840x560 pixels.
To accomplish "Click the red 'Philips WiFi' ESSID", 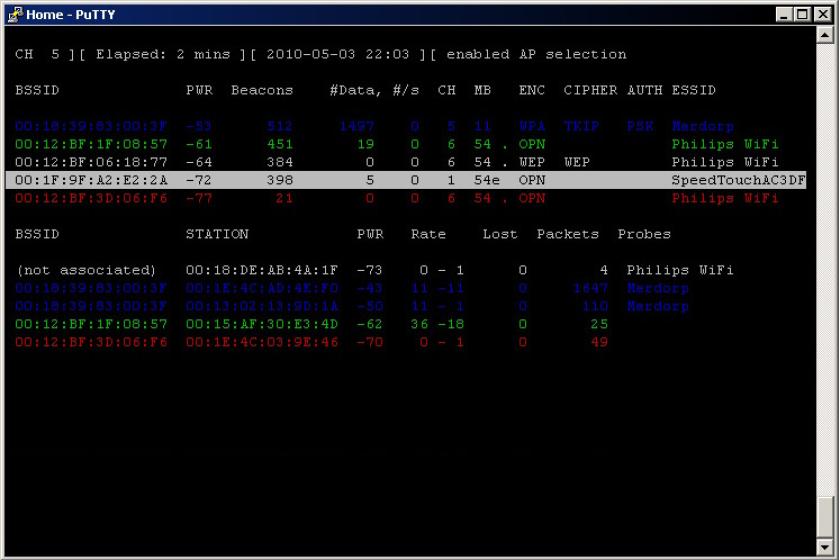I will (725, 199).
